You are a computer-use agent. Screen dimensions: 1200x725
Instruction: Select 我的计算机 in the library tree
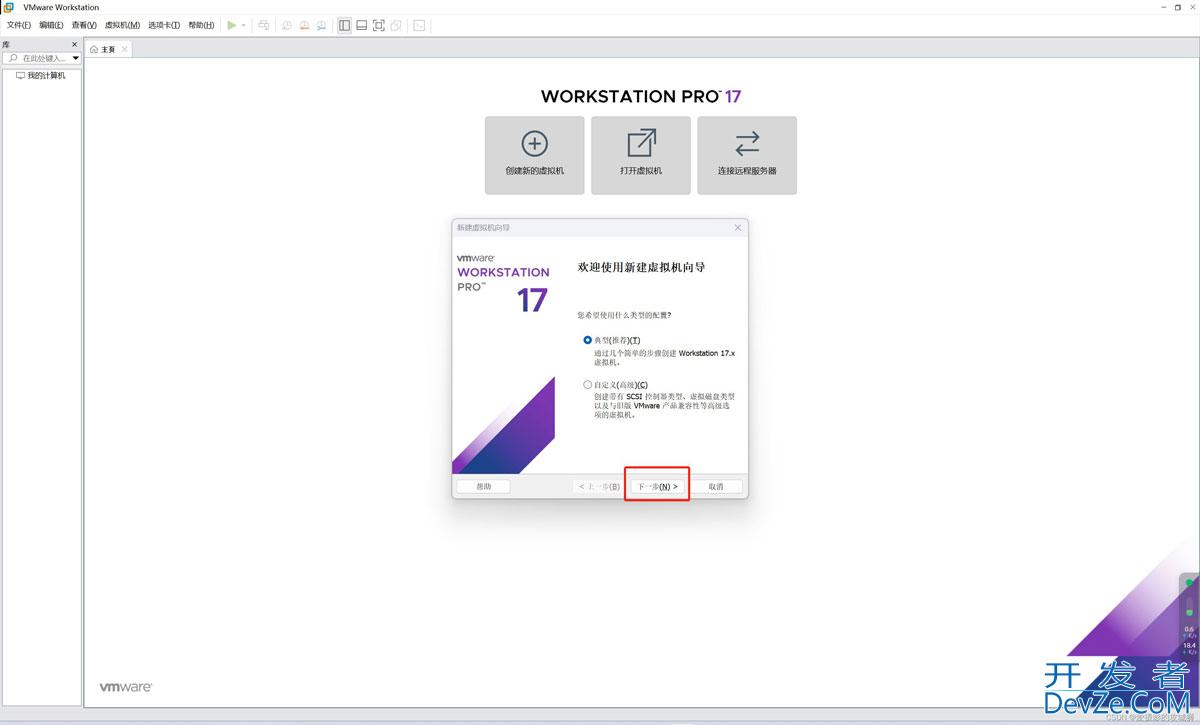pyautogui.click(x=40, y=75)
